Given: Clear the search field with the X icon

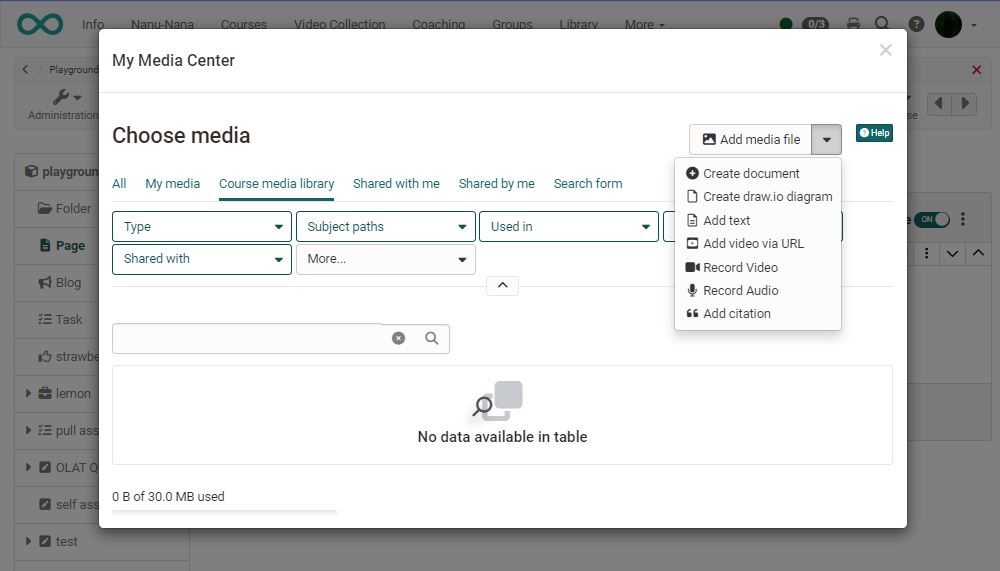Looking at the screenshot, I should click(x=398, y=338).
